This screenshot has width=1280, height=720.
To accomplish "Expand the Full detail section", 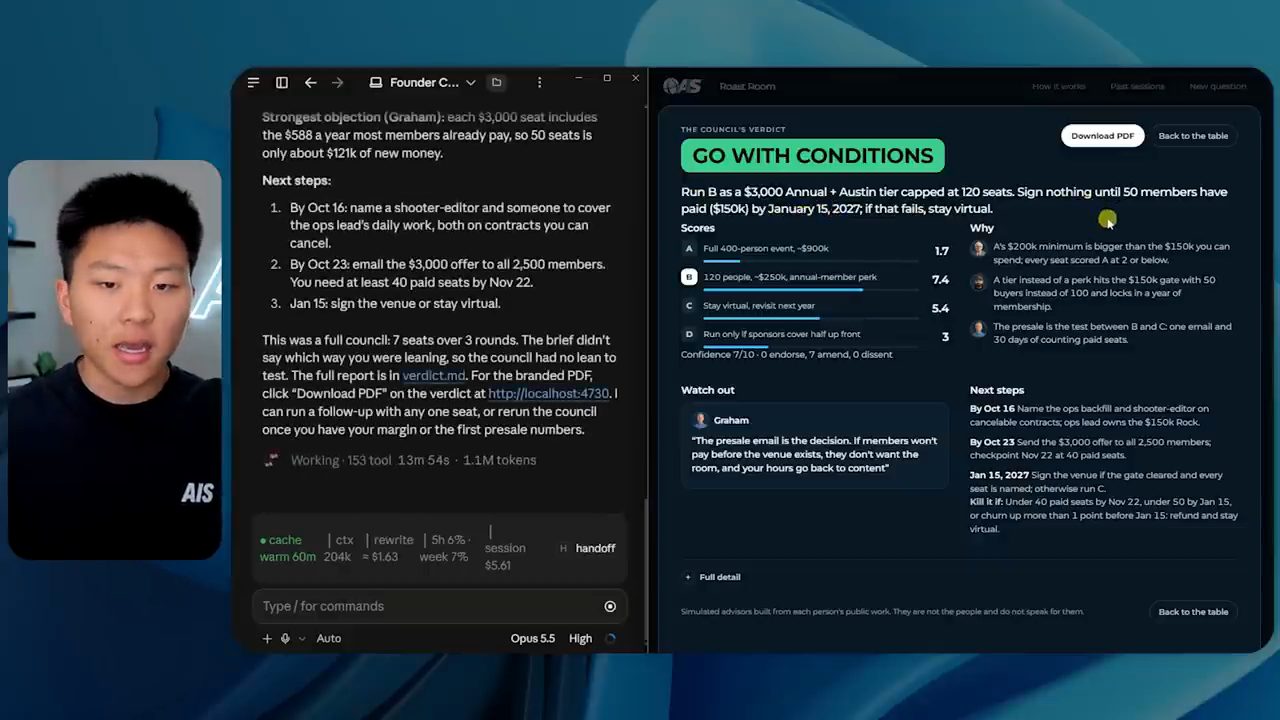I will coord(713,577).
